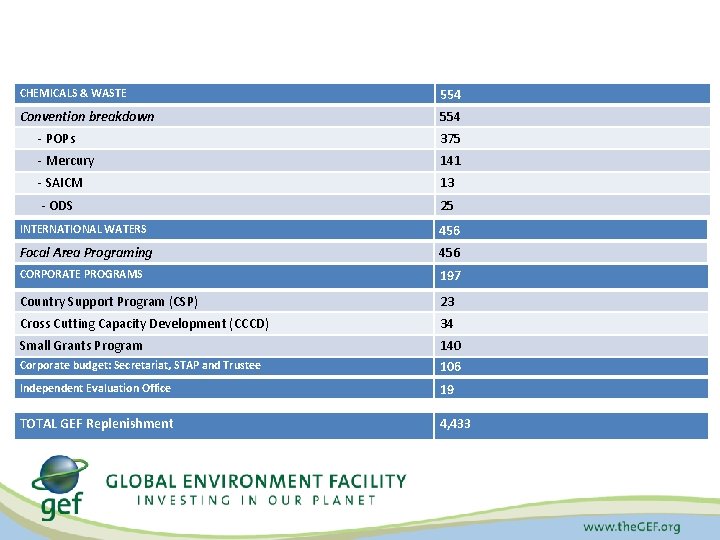This screenshot has height=540, width=720.
Task: Select Corporate budget Secretariat, STAP and Trustee
Action: (140, 366)
